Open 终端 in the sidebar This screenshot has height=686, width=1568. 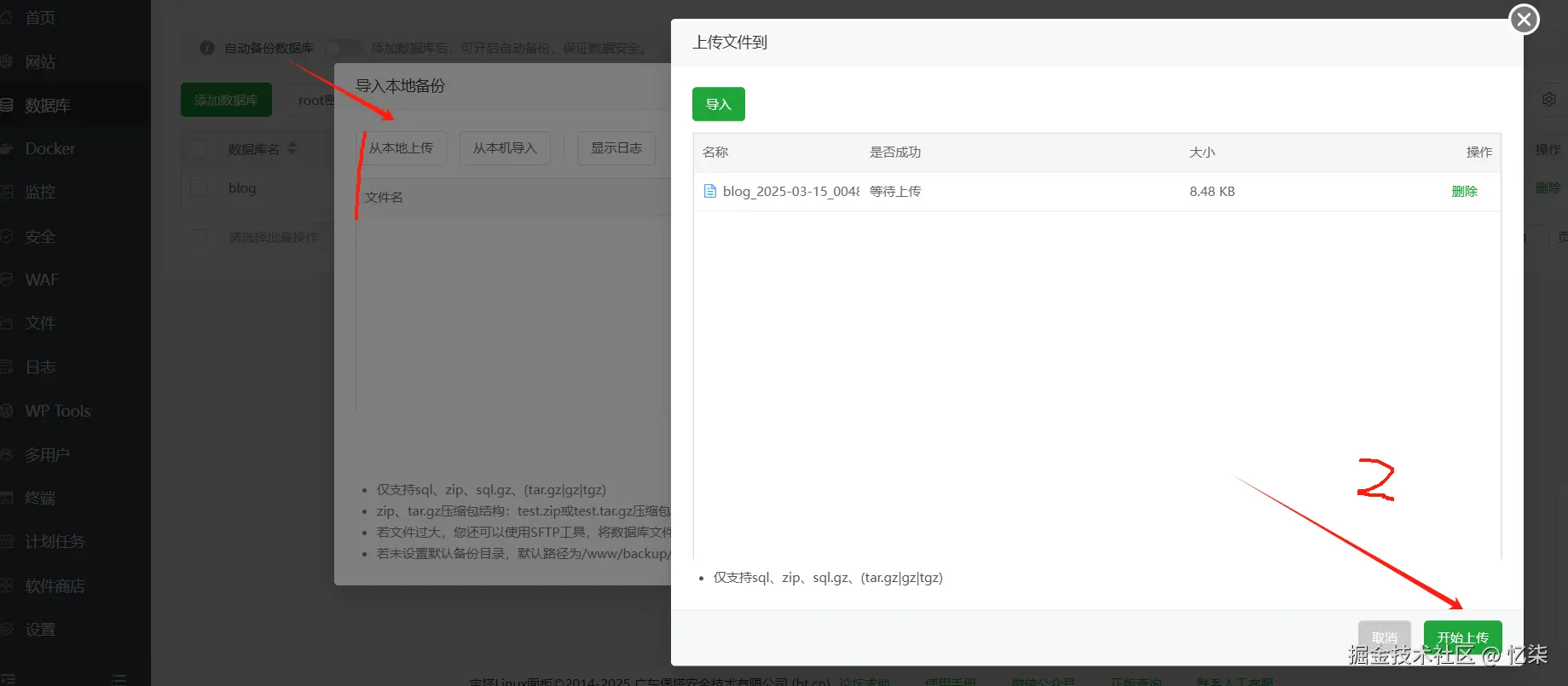click(x=40, y=498)
